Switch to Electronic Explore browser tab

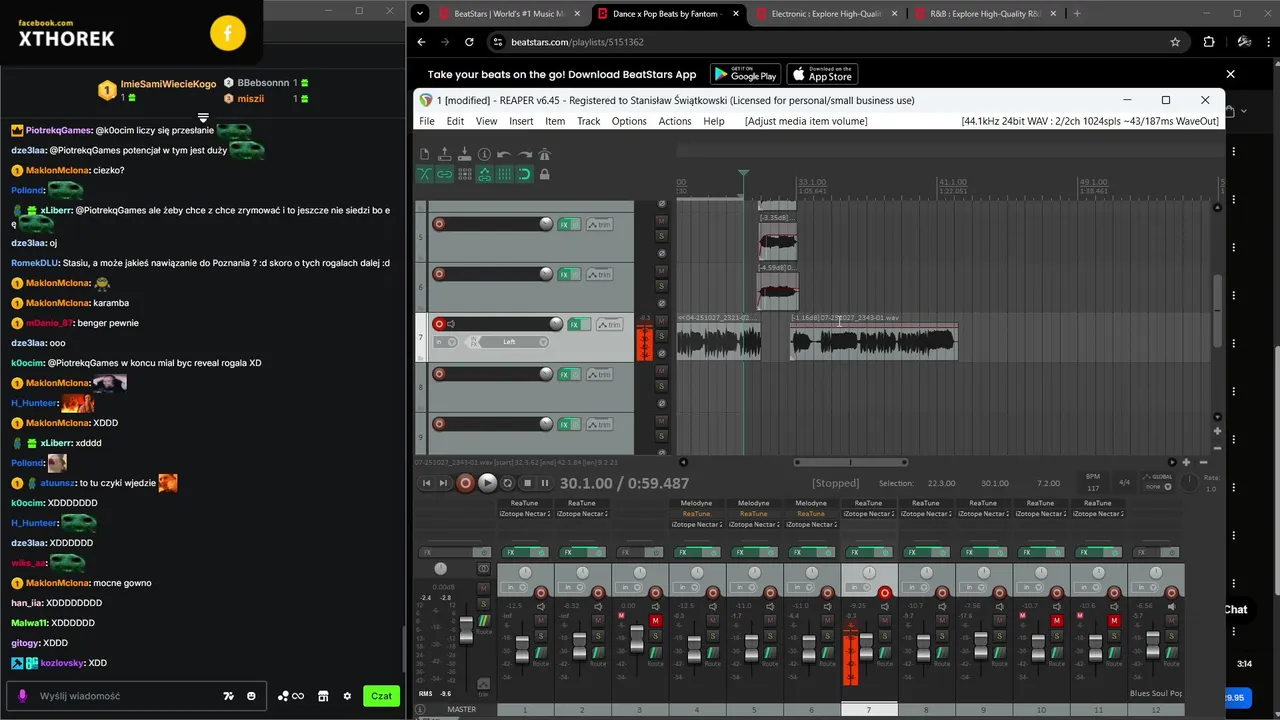point(826,14)
